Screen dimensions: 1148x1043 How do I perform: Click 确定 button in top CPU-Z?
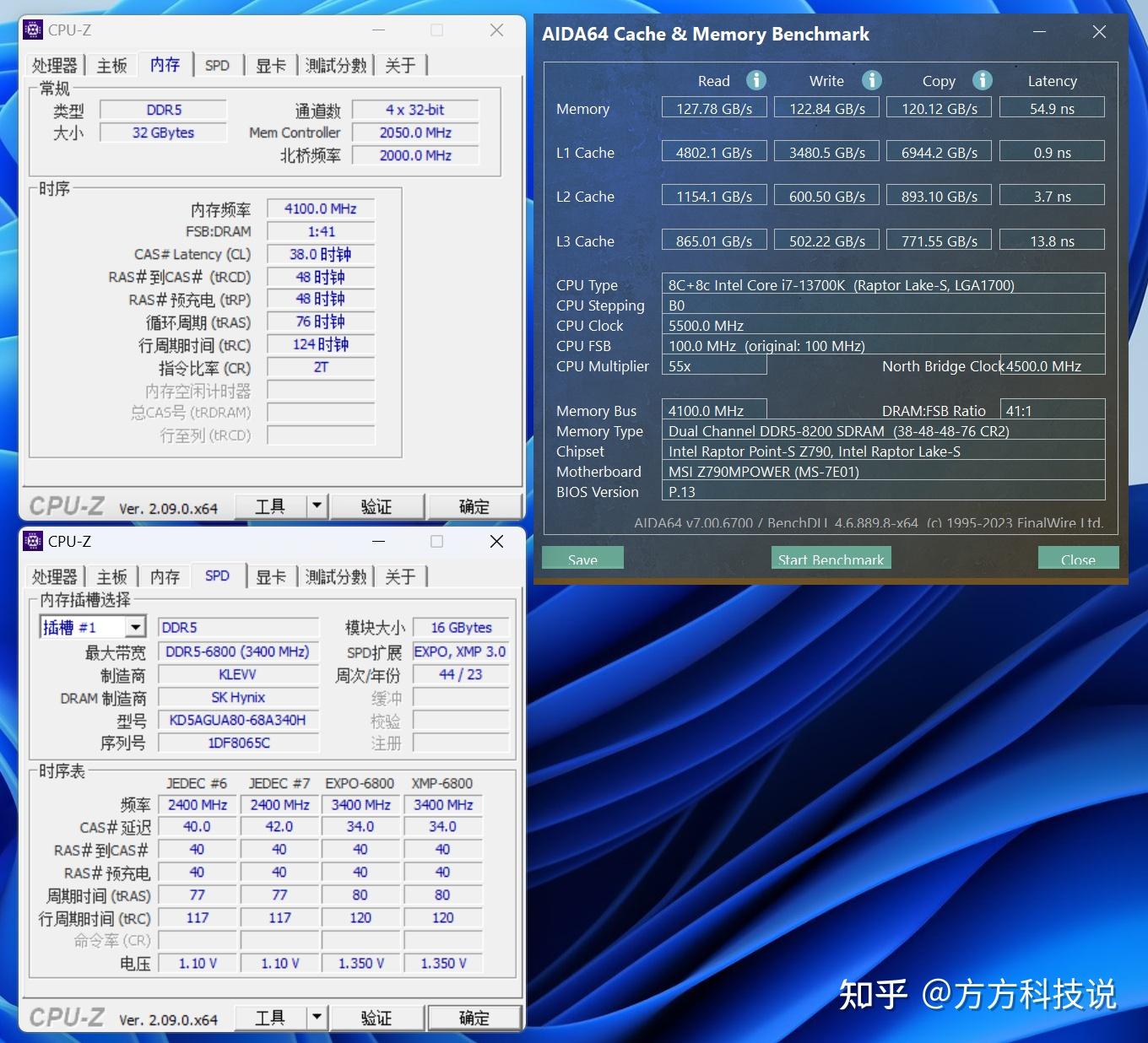[474, 506]
